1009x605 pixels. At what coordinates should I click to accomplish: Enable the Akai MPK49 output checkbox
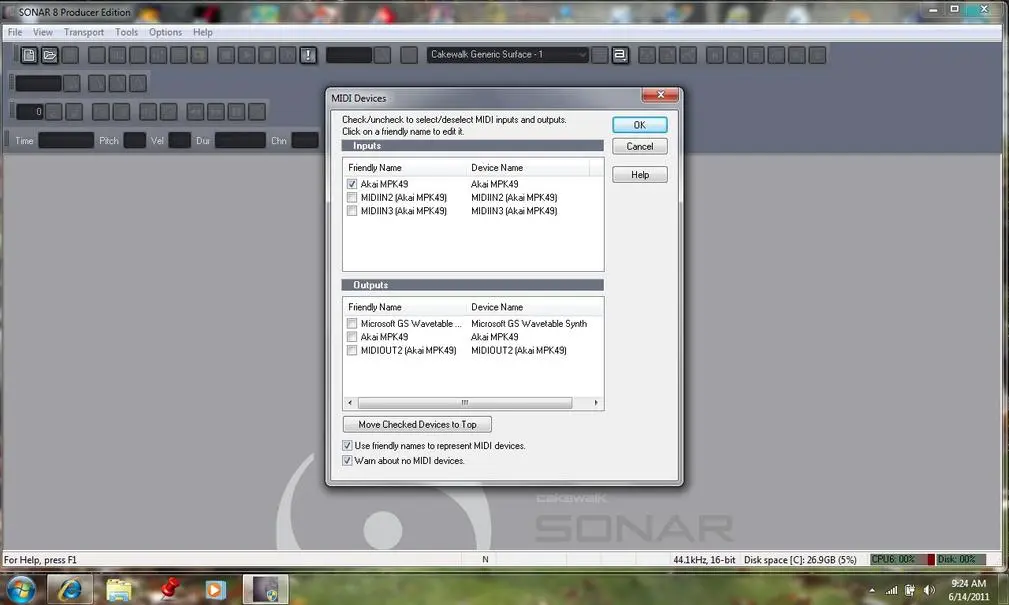(x=352, y=337)
